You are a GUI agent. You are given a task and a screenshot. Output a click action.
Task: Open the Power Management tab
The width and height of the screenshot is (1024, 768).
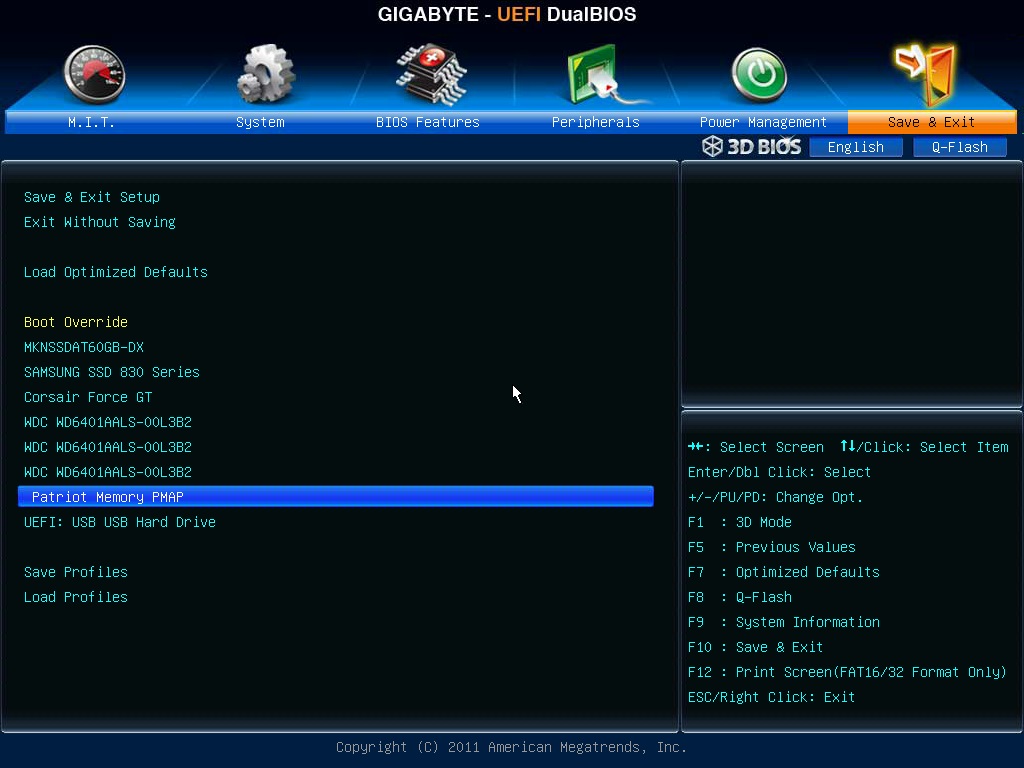[763, 122]
